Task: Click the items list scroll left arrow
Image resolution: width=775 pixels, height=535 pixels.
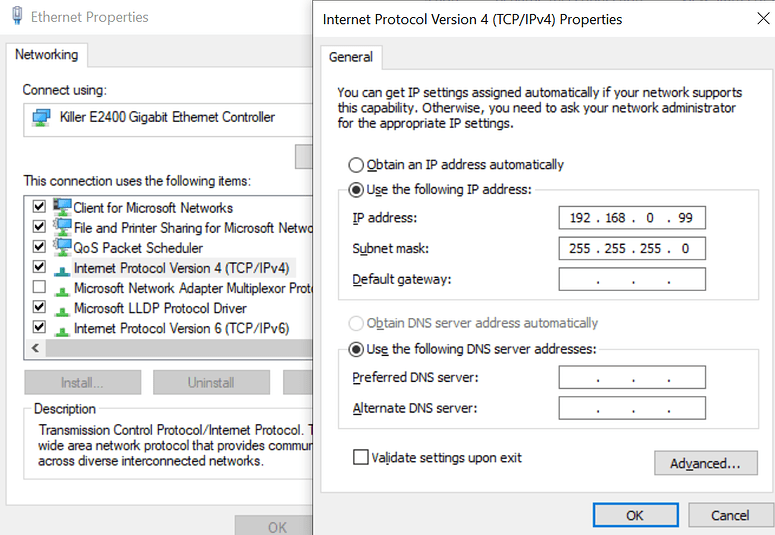Action: tap(36, 349)
